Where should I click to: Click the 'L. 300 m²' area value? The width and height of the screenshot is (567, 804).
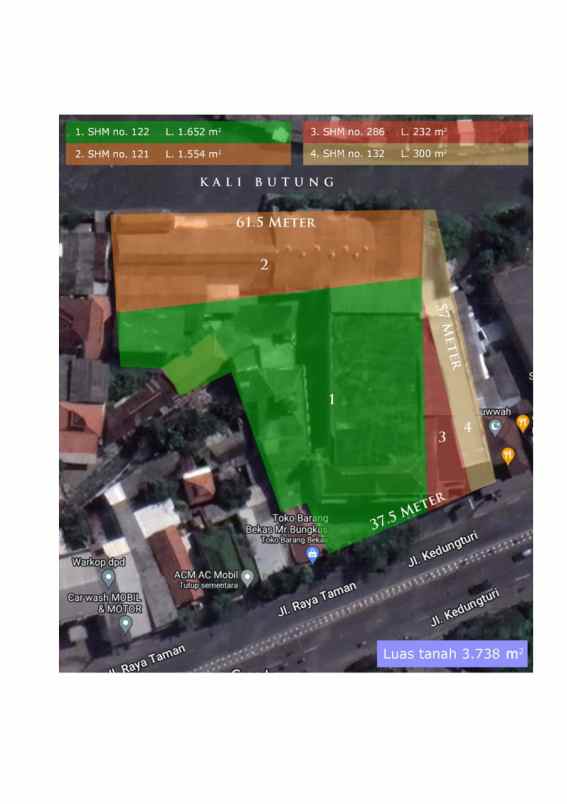point(423,153)
